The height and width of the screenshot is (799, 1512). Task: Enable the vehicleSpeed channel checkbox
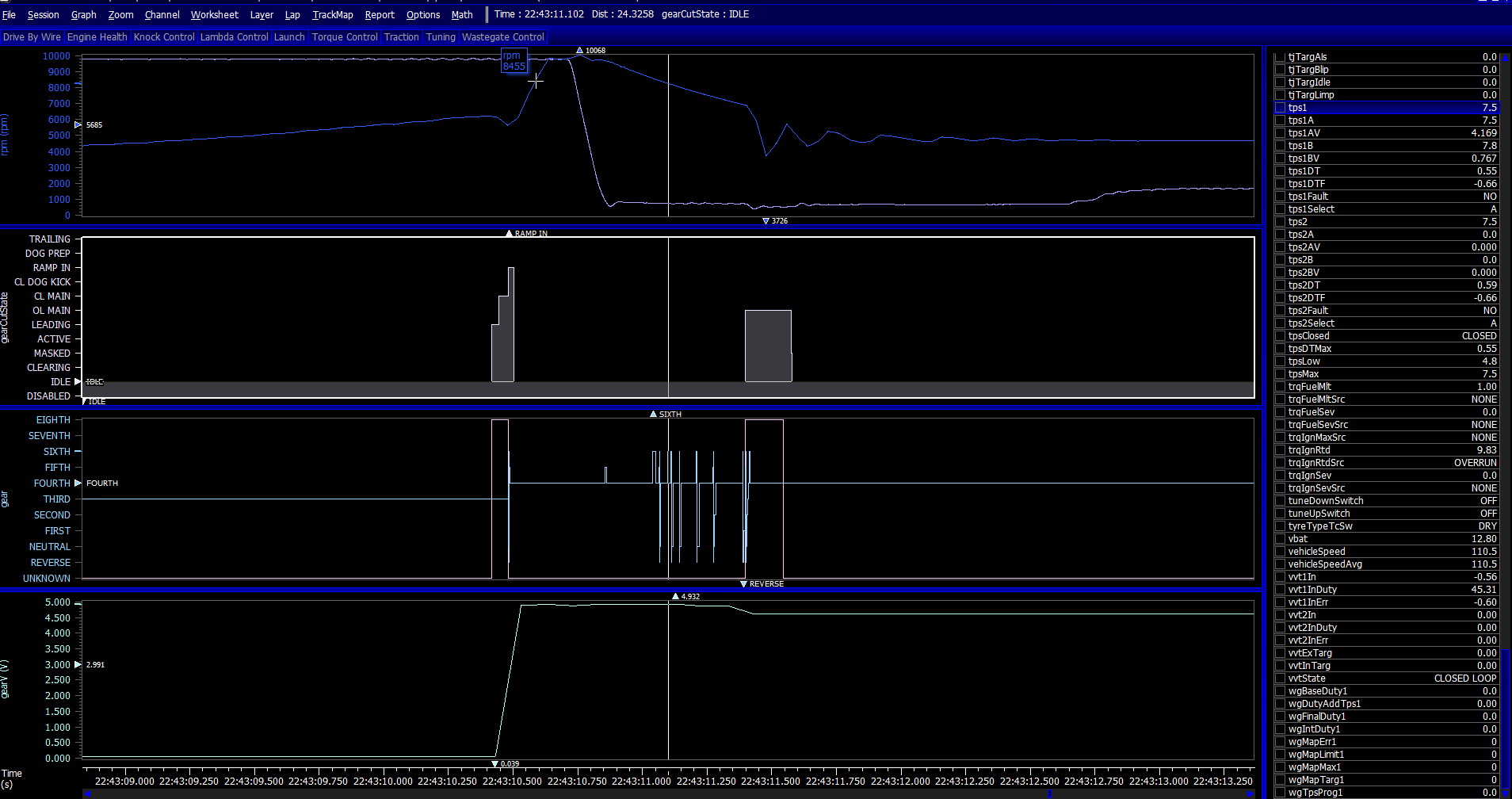[x=1279, y=552]
